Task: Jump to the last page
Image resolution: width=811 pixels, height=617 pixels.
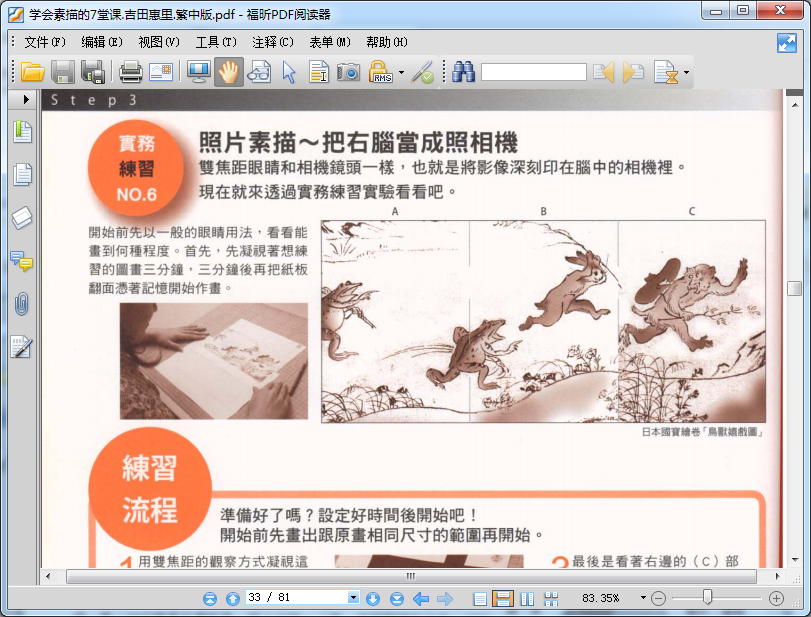Action: tap(397, 599)
